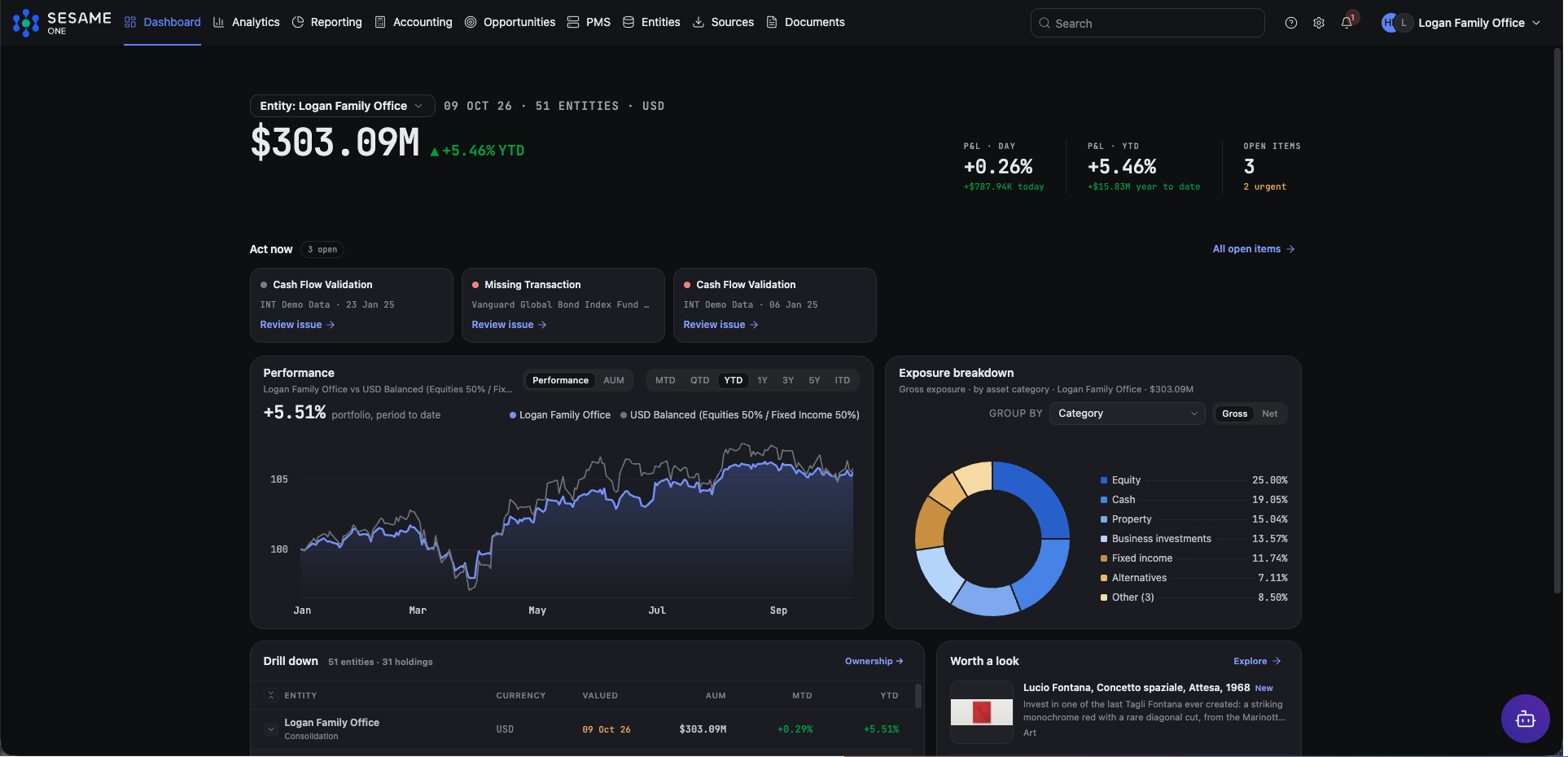
Task: Click the Sesame One logo
Action: [62, 23]
